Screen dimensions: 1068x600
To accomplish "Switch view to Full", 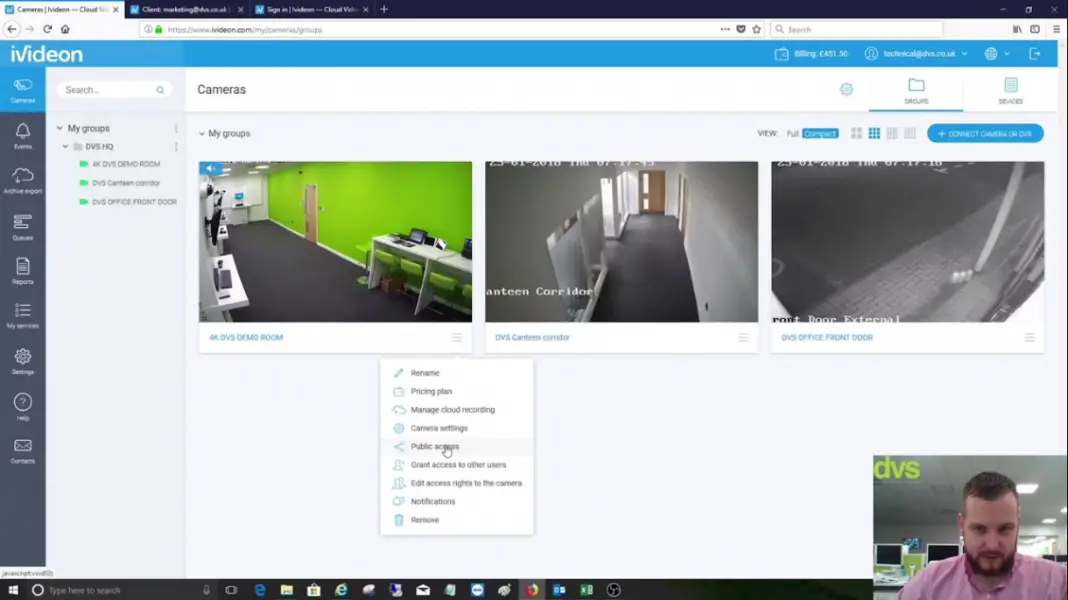I will pyautogui.click(x=792, y=133).
